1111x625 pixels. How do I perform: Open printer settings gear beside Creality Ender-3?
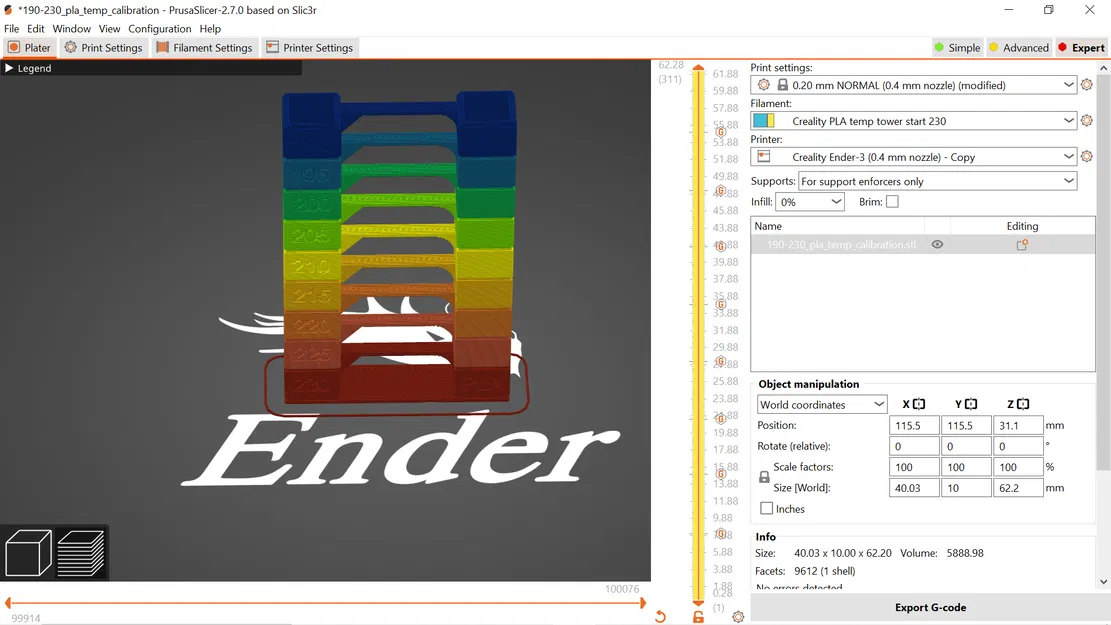coord(1087,156)
